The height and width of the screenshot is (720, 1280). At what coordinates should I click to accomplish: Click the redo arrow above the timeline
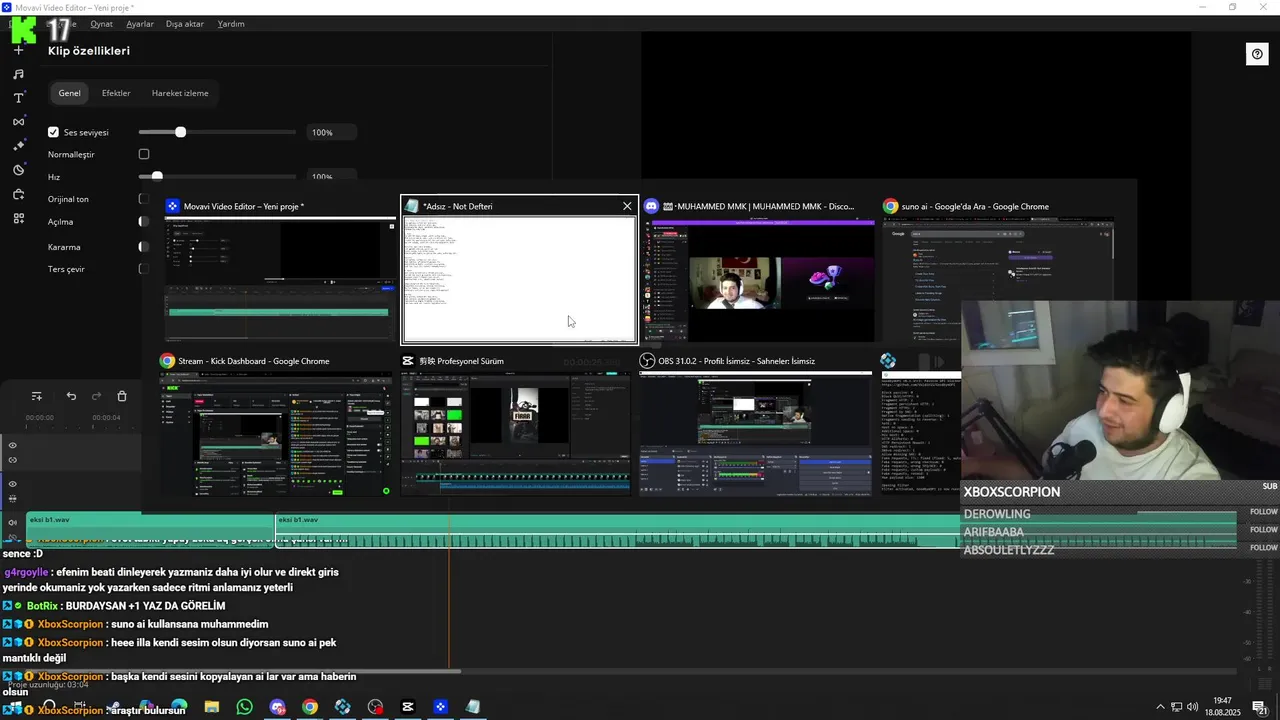point(96,397)
